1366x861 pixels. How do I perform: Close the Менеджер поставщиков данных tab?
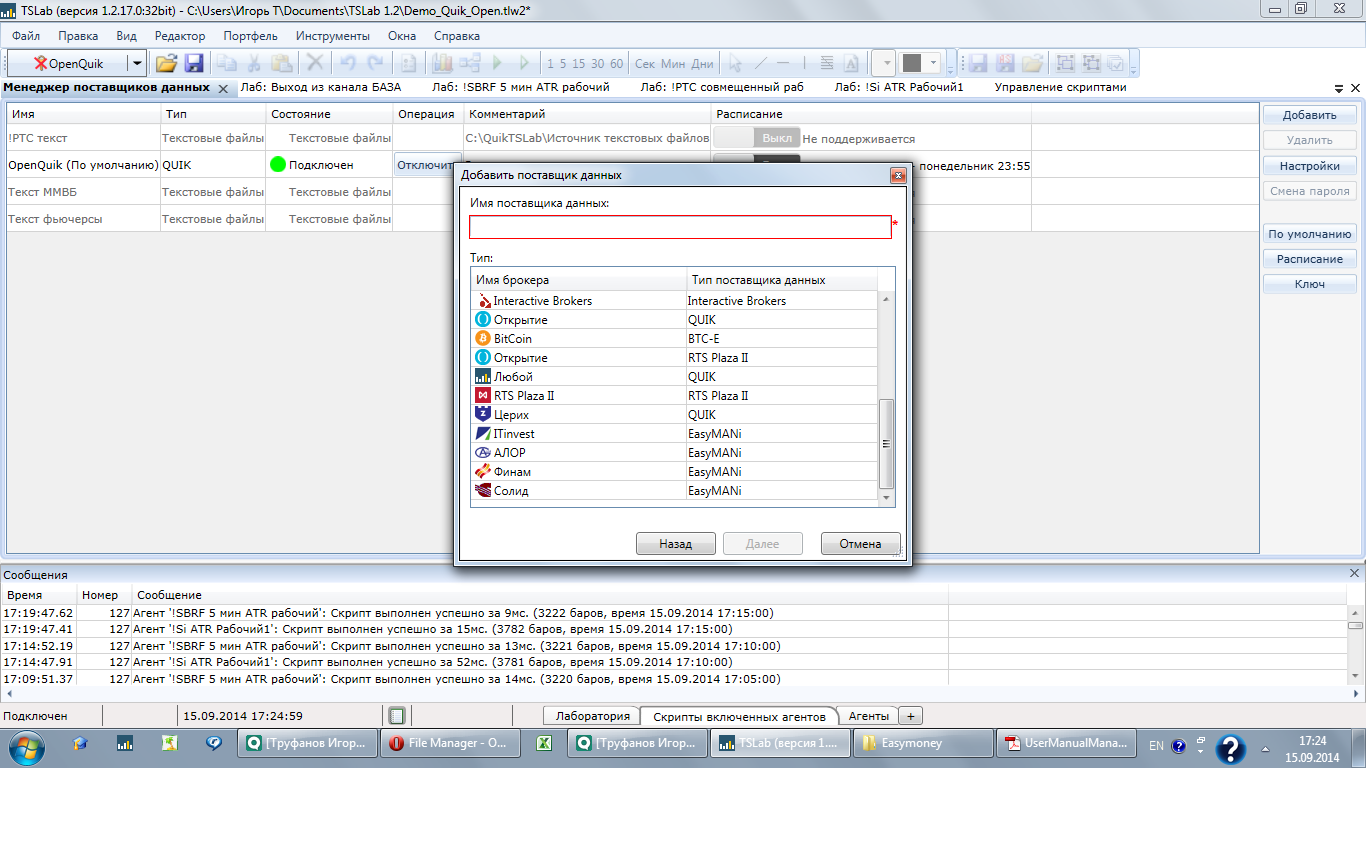click(x=223, y=88)
